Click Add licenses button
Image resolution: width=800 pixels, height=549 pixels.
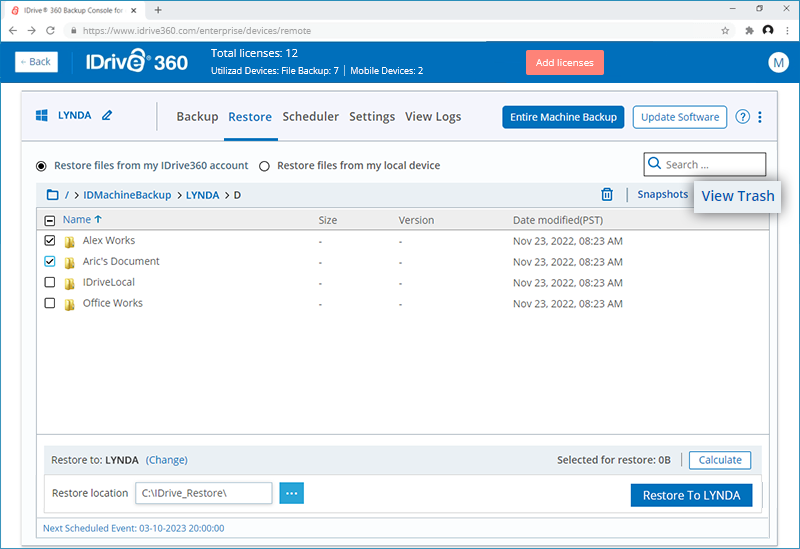pos(565,62)
